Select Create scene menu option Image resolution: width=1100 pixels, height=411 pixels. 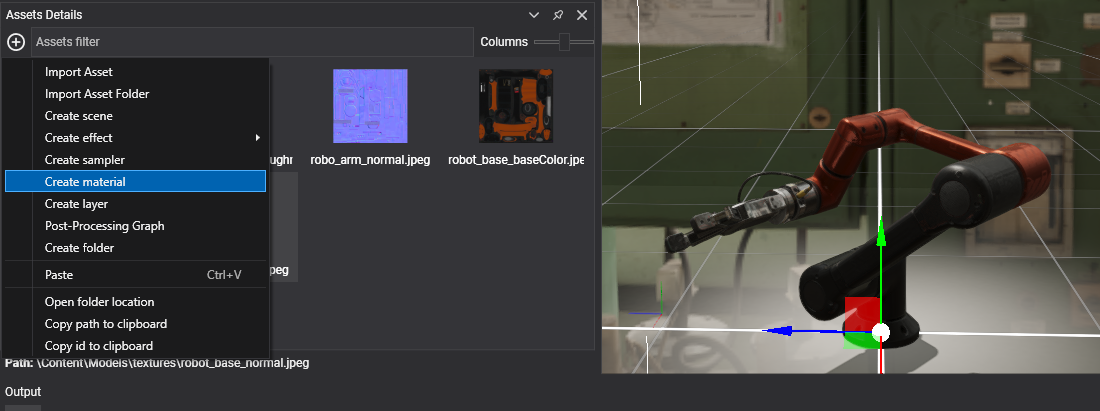point(79,116)
